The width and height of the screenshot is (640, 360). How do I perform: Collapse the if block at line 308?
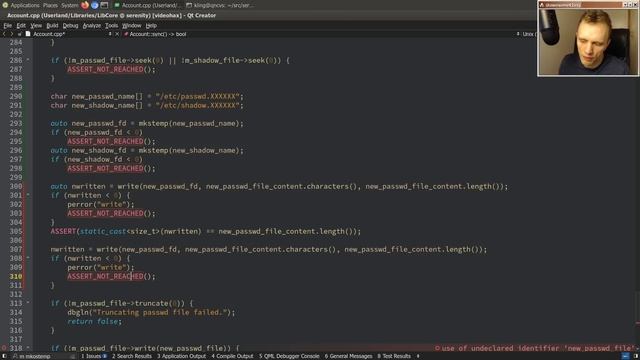(28, 258)
